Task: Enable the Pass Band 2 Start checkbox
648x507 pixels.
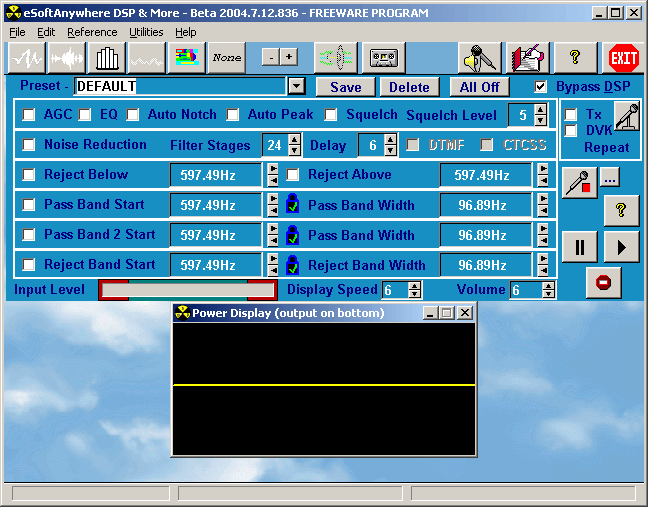Action: point(29,235)
